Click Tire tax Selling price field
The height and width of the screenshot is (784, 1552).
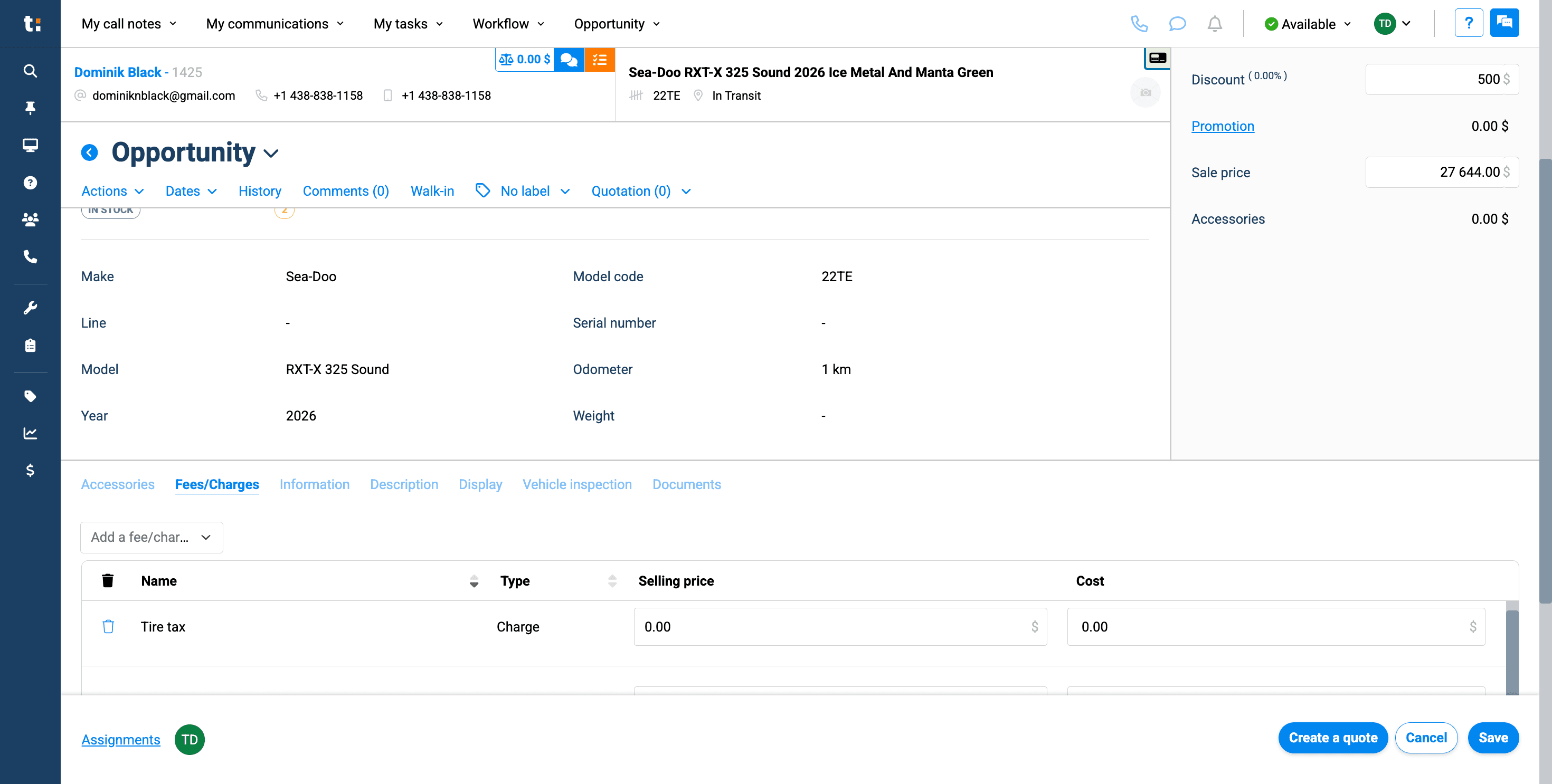pyautogui.click(x=840, y=627)
